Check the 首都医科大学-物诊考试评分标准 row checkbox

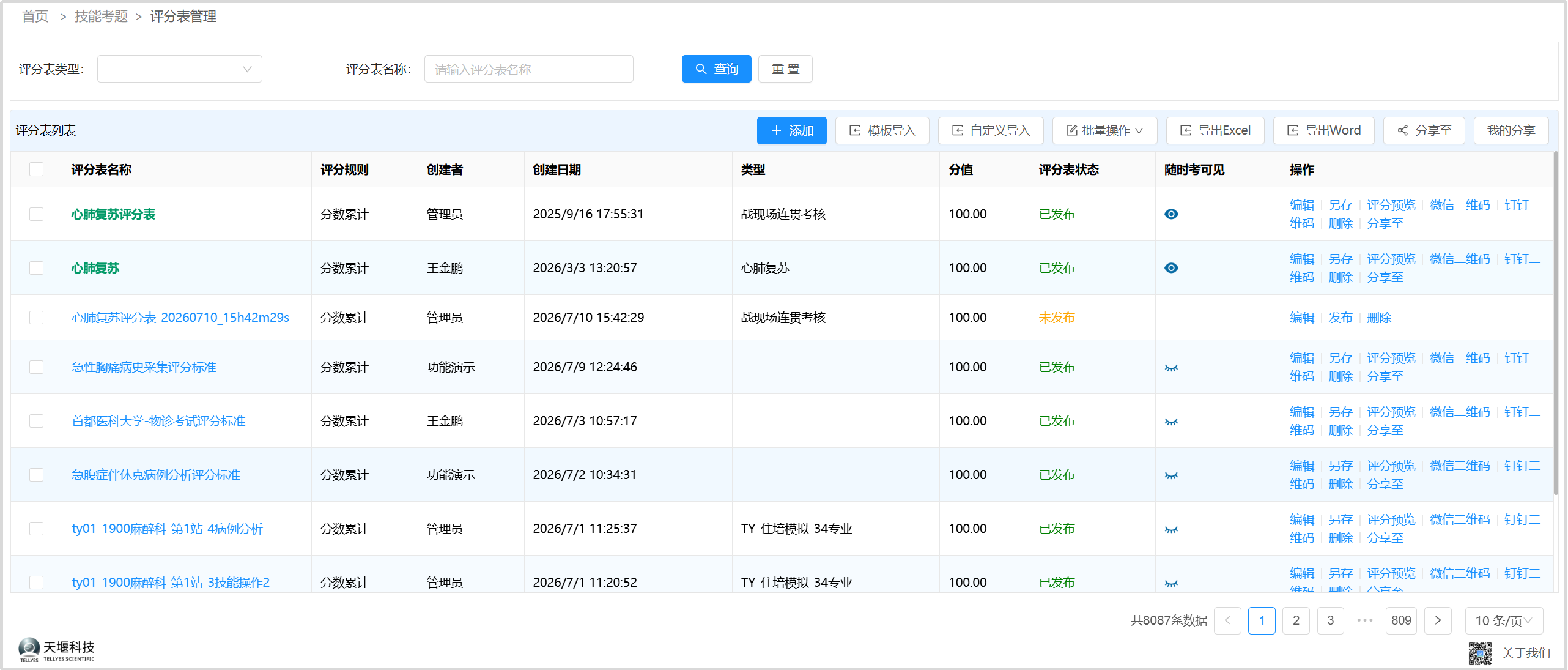(37, 421)
